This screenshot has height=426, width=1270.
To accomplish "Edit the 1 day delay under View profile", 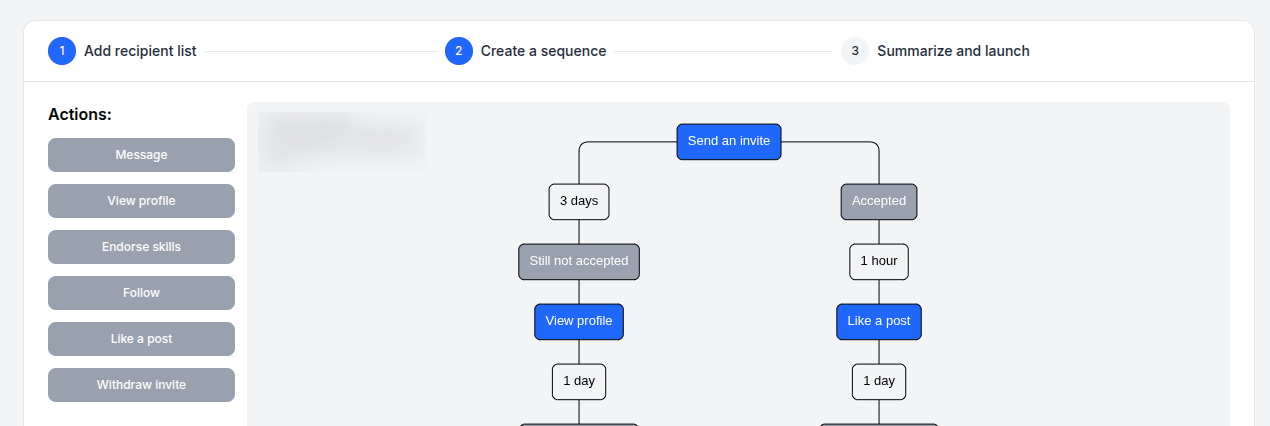I will pos(579,381).
